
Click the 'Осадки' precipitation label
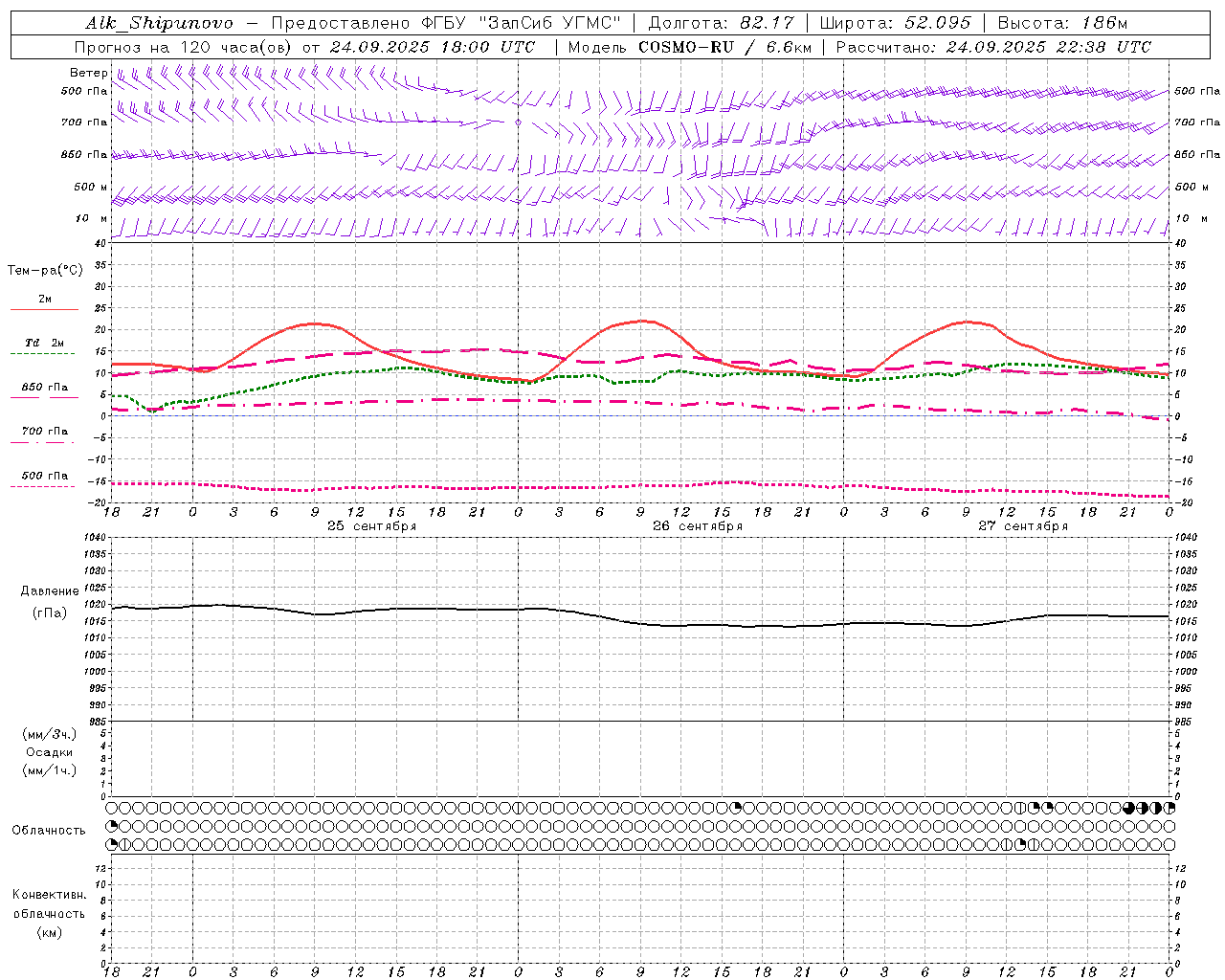pos(50,752)
